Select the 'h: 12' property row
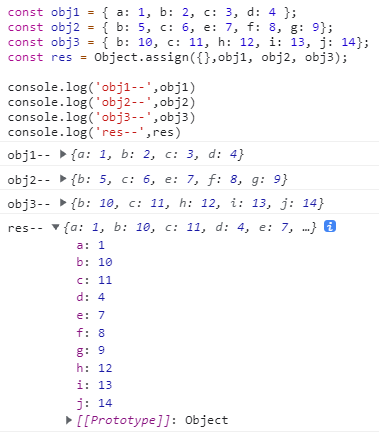Screen dimensions: 379x434 point(94,368)
